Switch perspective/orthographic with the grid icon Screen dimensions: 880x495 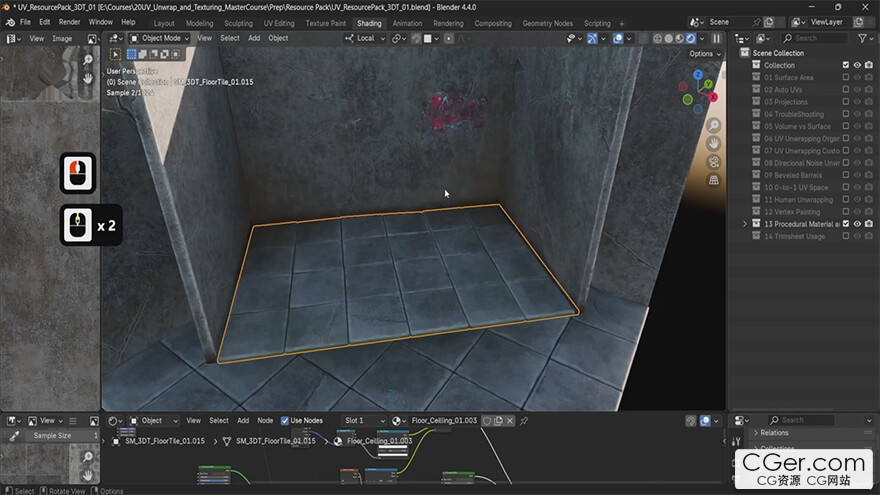(x=714, y=180)
